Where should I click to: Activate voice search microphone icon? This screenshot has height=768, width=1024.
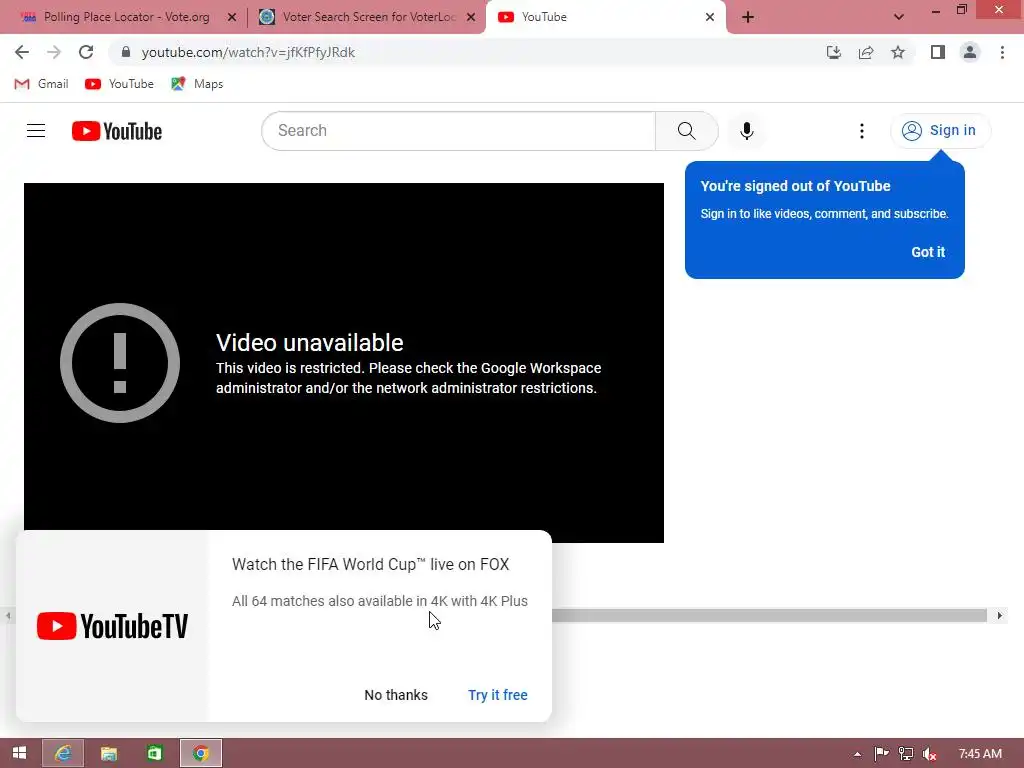[x=746, y=131]
